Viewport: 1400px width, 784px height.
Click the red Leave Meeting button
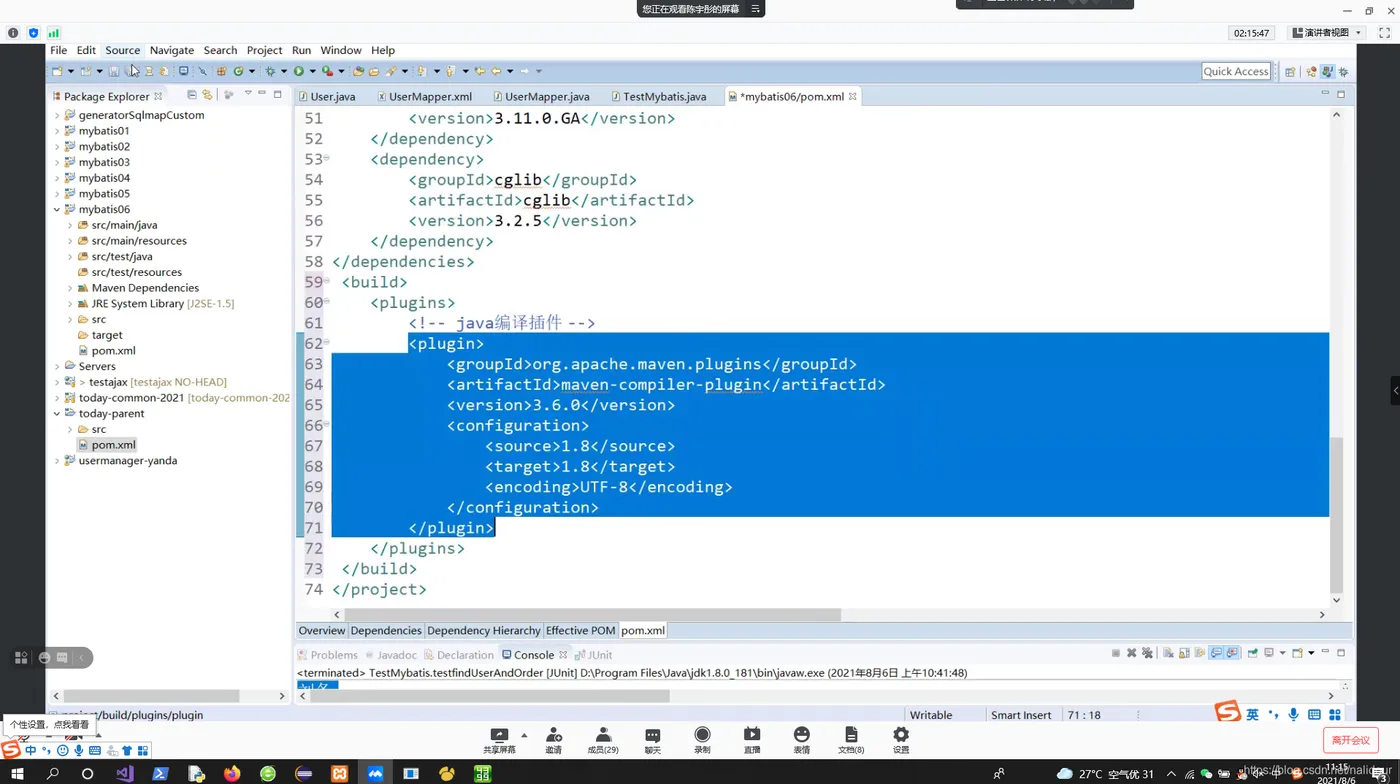click(x=1351, y=740)
